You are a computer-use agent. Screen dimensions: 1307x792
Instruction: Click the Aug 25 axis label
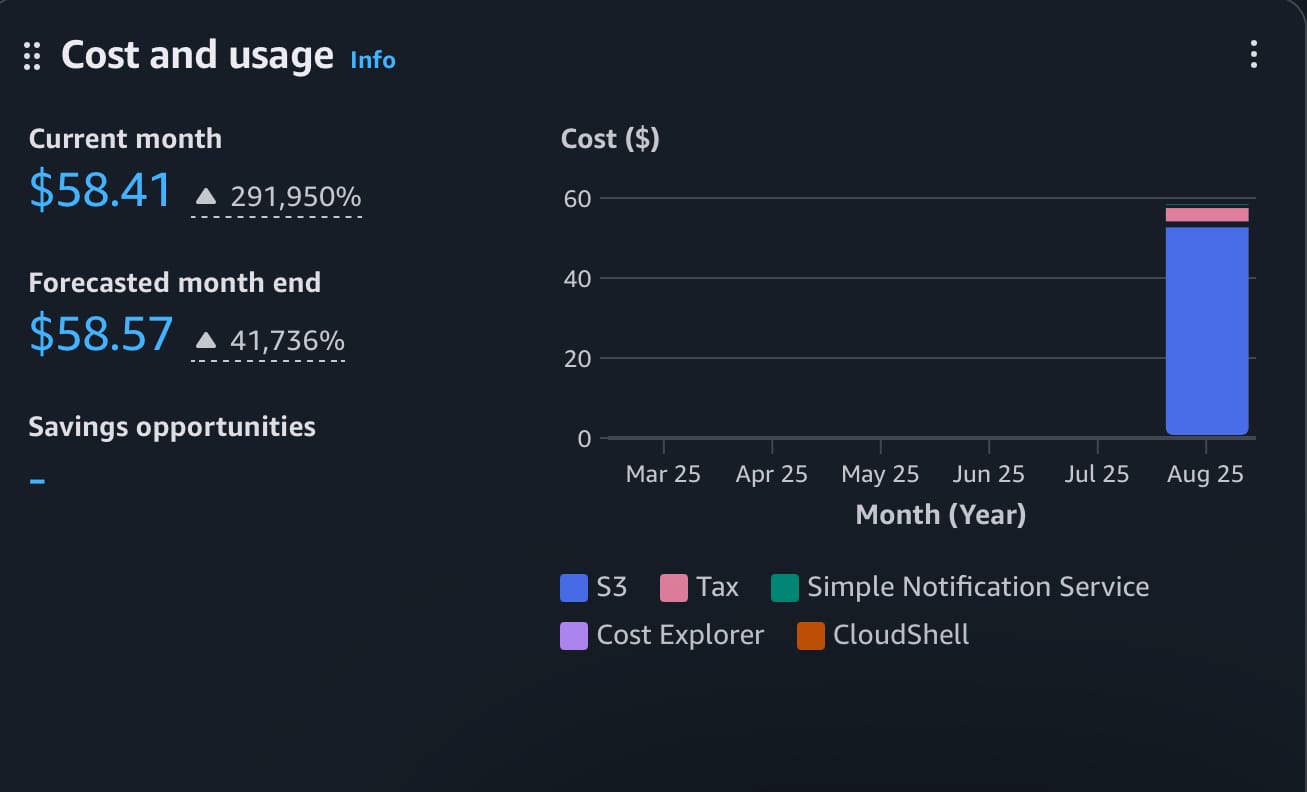(x=1205, y=474)
